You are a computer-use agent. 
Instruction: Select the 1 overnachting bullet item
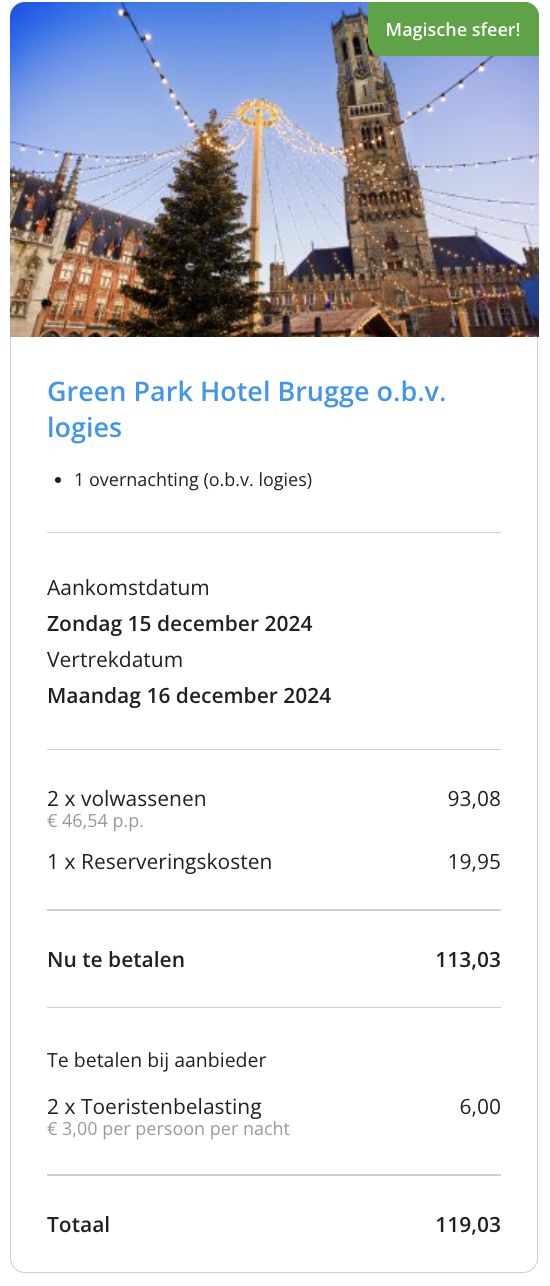[x=193, y=480]
